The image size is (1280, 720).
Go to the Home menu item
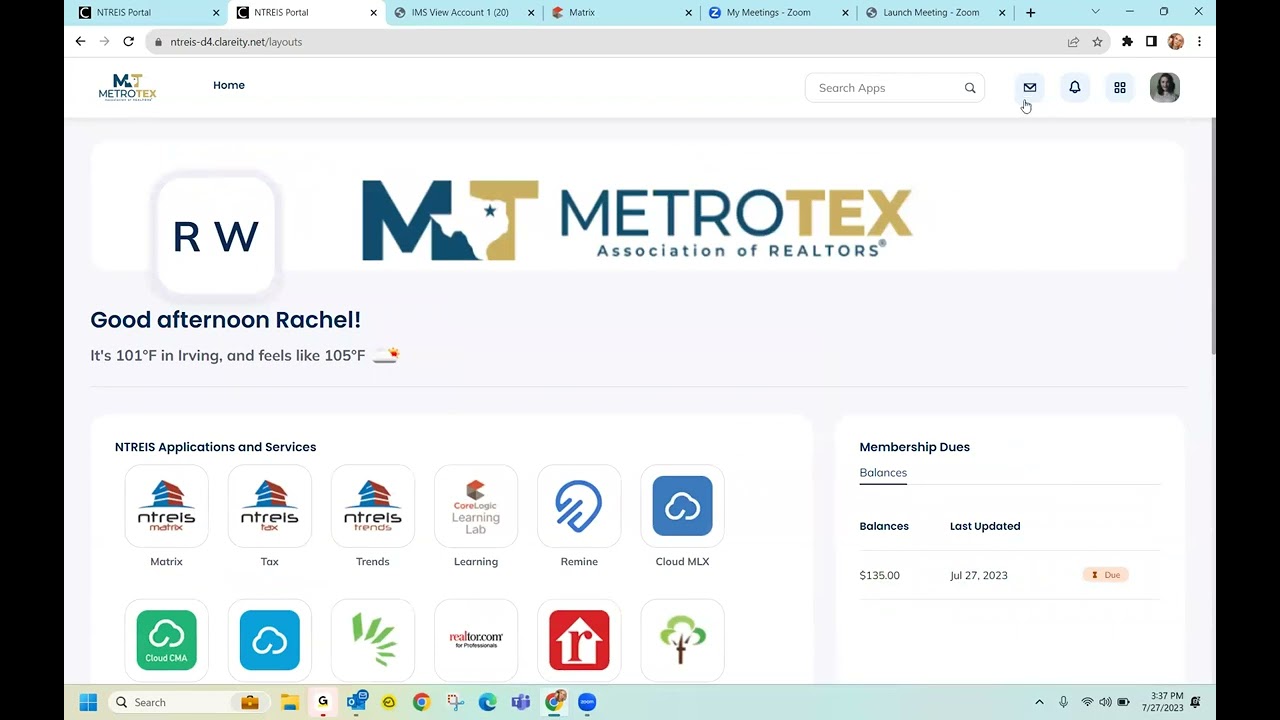tap(229, 85)
